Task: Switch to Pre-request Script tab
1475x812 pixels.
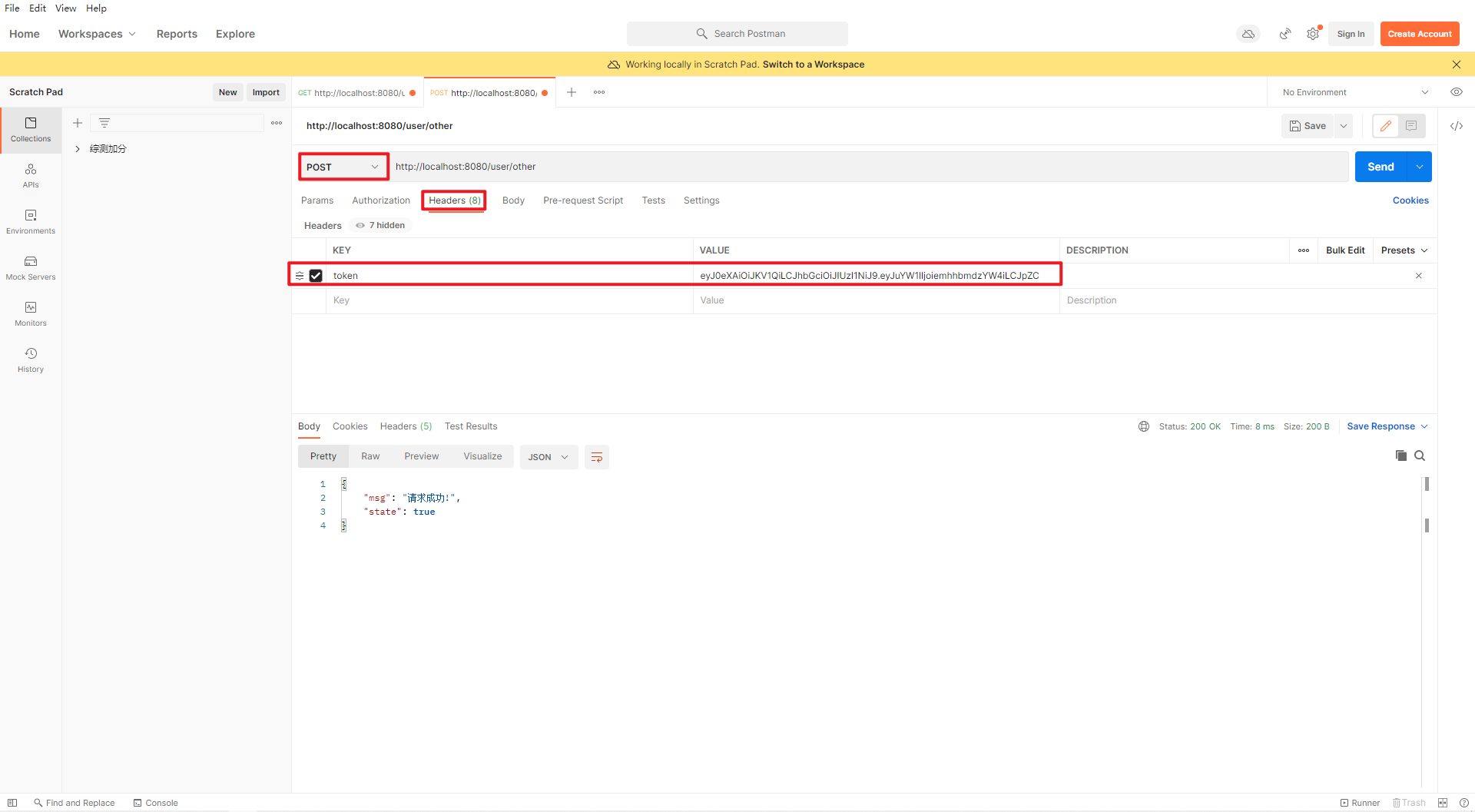Action: click(x=583, y=201)
